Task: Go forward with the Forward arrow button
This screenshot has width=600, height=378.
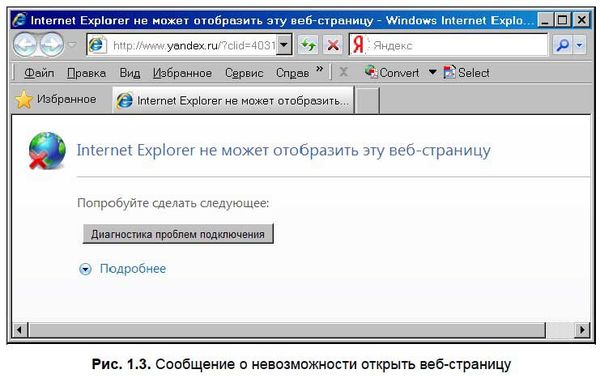Action: [52, 45]
